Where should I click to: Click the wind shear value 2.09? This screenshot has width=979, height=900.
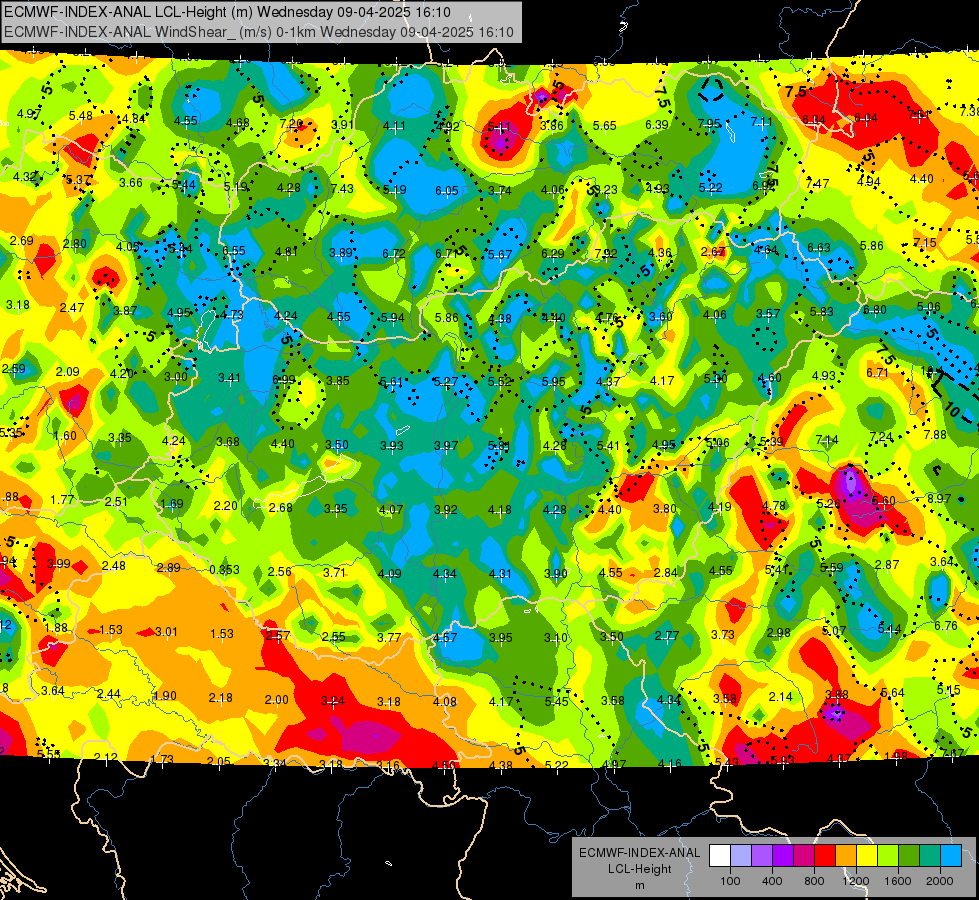pos(67,372)
